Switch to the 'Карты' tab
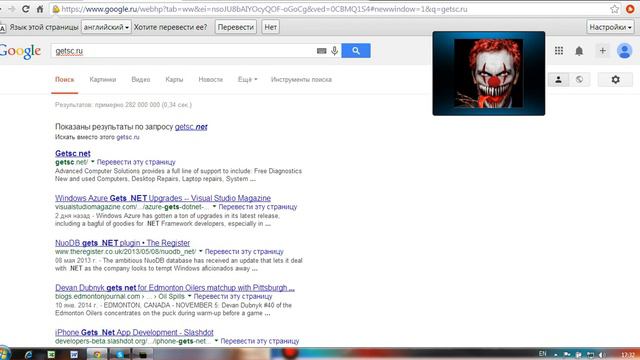The height and width of the screenshot is (360, 640). 174,80
